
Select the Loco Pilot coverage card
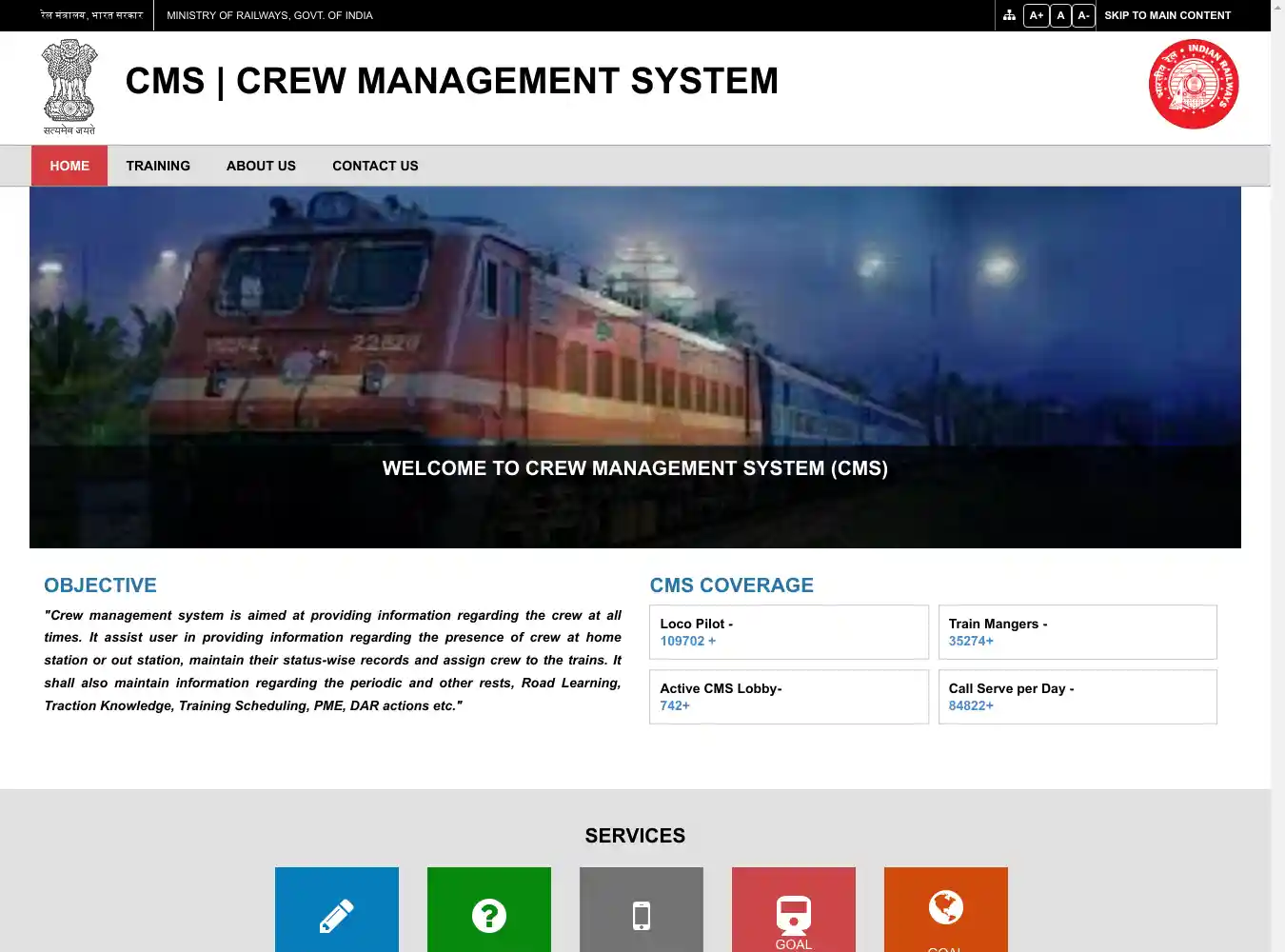click(x=789, y=632)
